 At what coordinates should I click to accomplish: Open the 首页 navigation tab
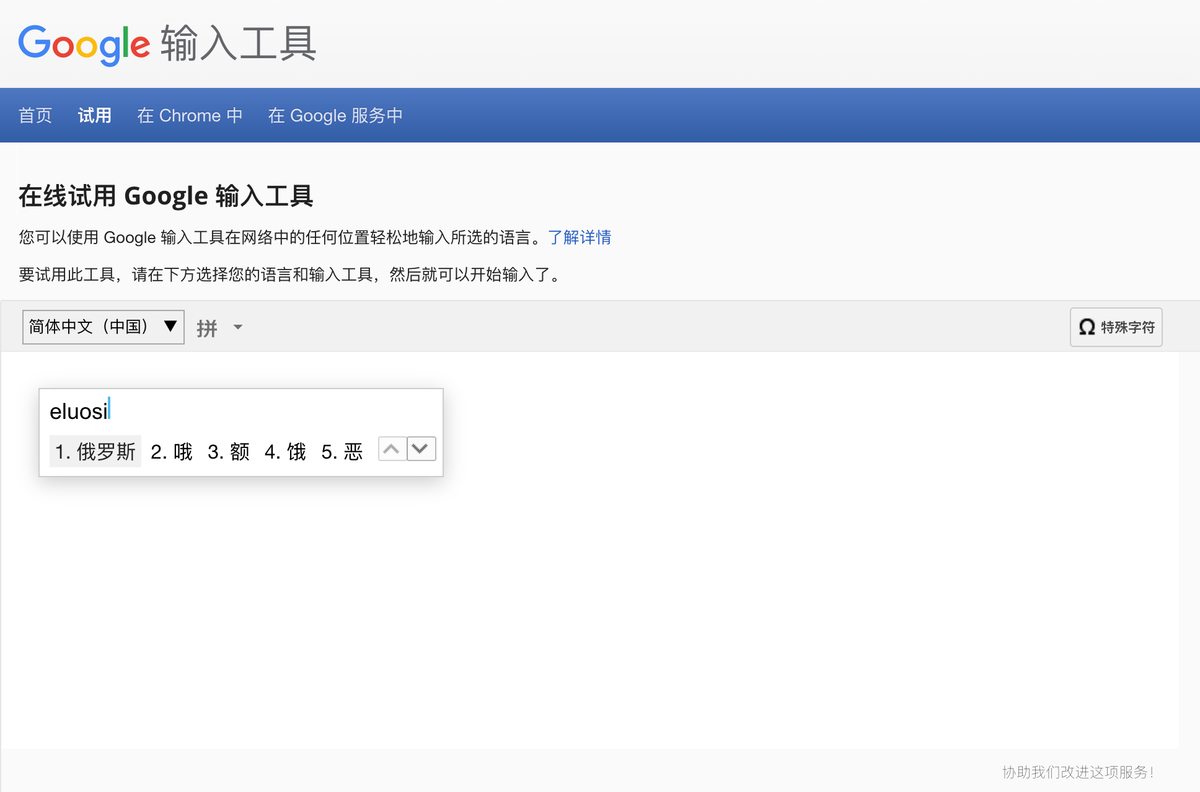35,115
